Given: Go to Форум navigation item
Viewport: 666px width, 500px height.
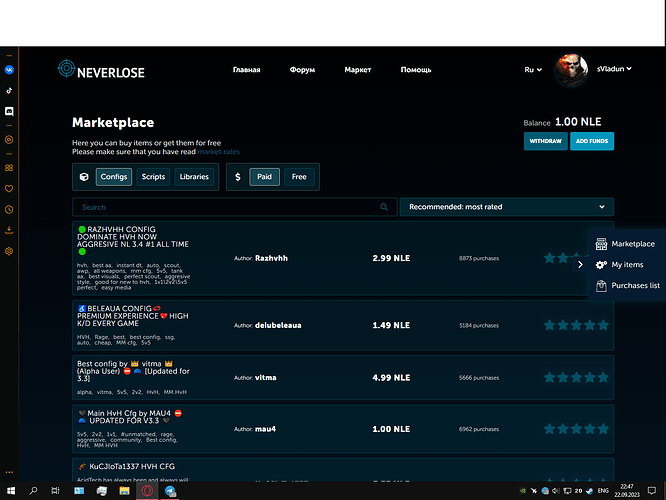Looking at the screenshot, I should tap(302, 70).
